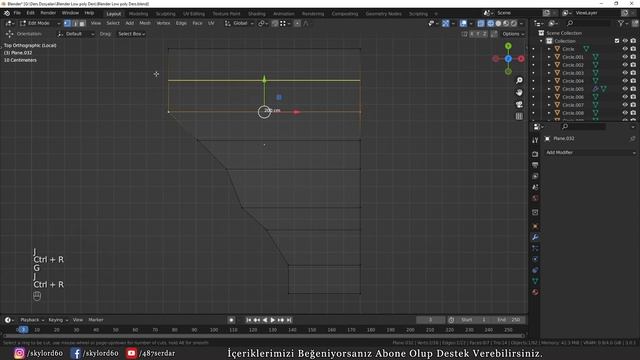This screenshot has height=360, width=640.
Task: Open Output properties tab icon
Action: 535,165
